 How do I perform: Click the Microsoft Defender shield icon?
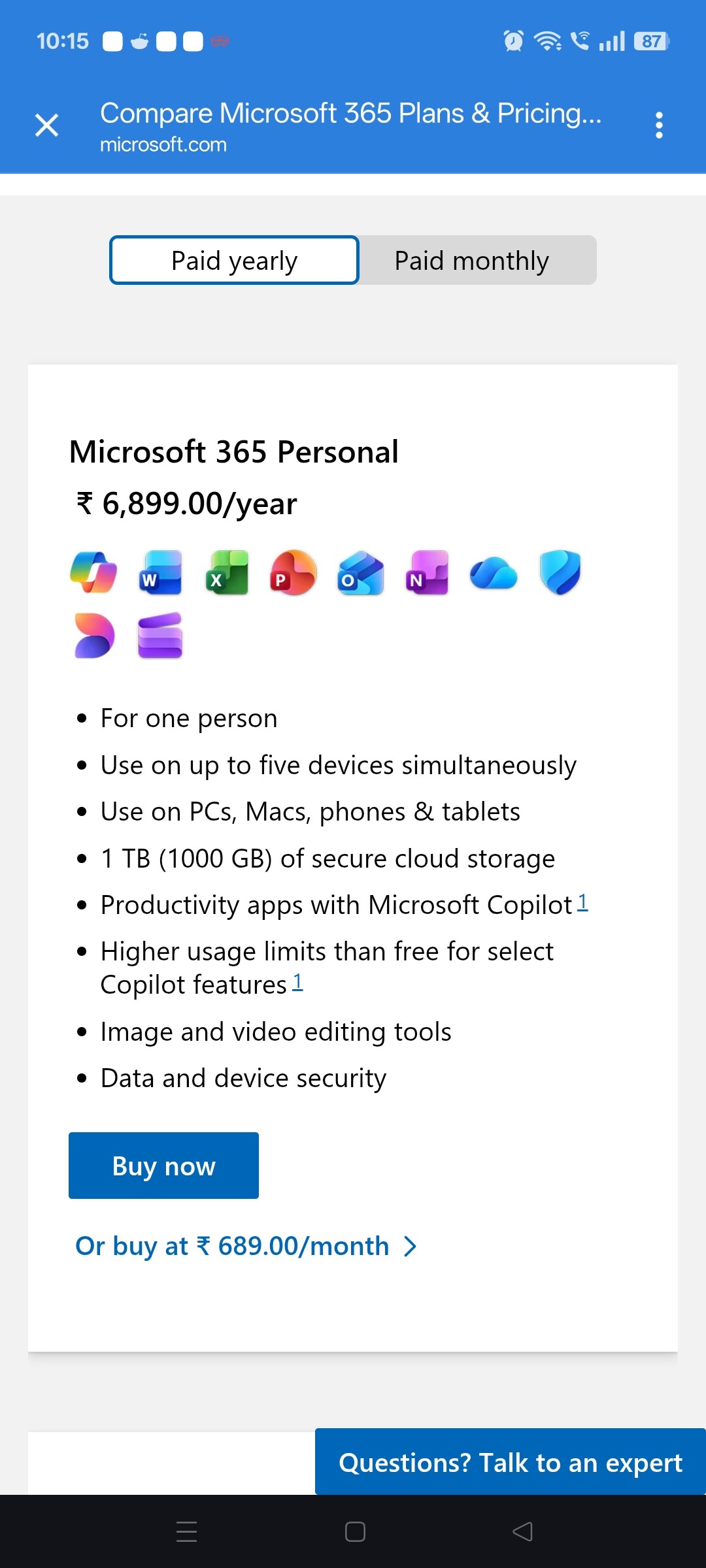(x=560, y=572)
